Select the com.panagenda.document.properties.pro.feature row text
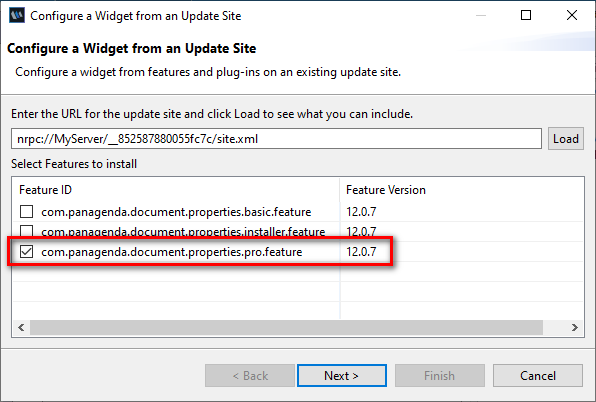Viewport: 596px width, 402px height. [171, 252]
